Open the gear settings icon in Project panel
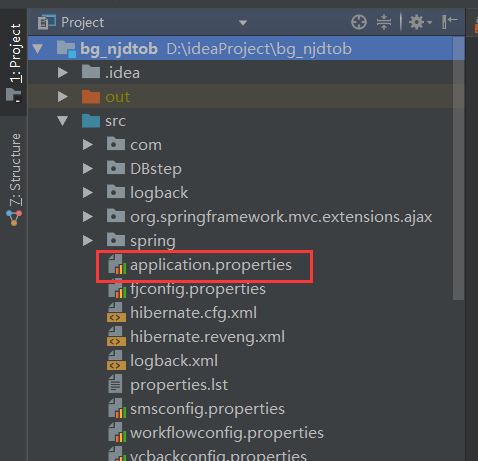Screen dimensions: 478x461 coord(420,22)
